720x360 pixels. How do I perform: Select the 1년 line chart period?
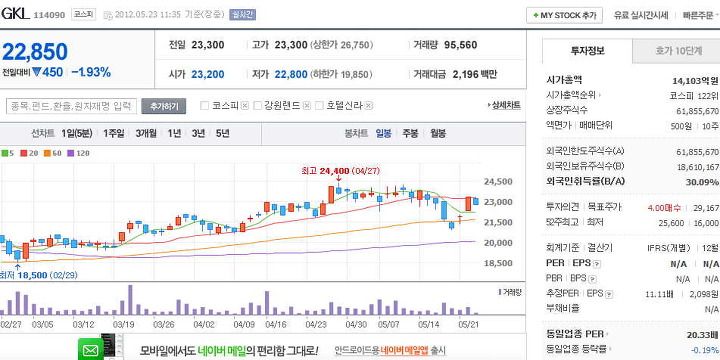174,134
